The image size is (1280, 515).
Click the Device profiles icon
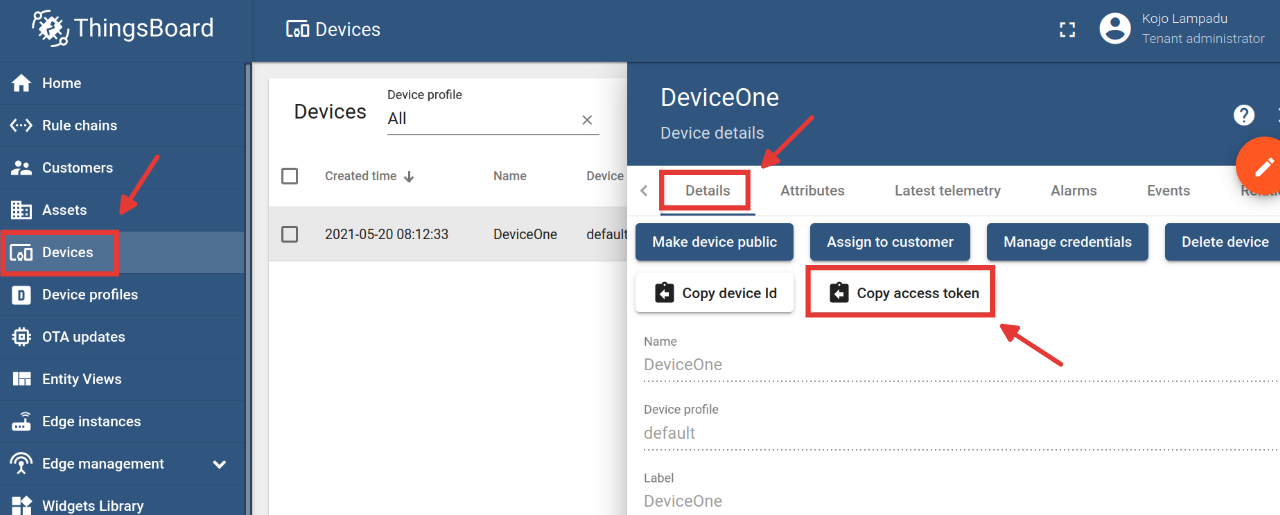tap(21, 295)
